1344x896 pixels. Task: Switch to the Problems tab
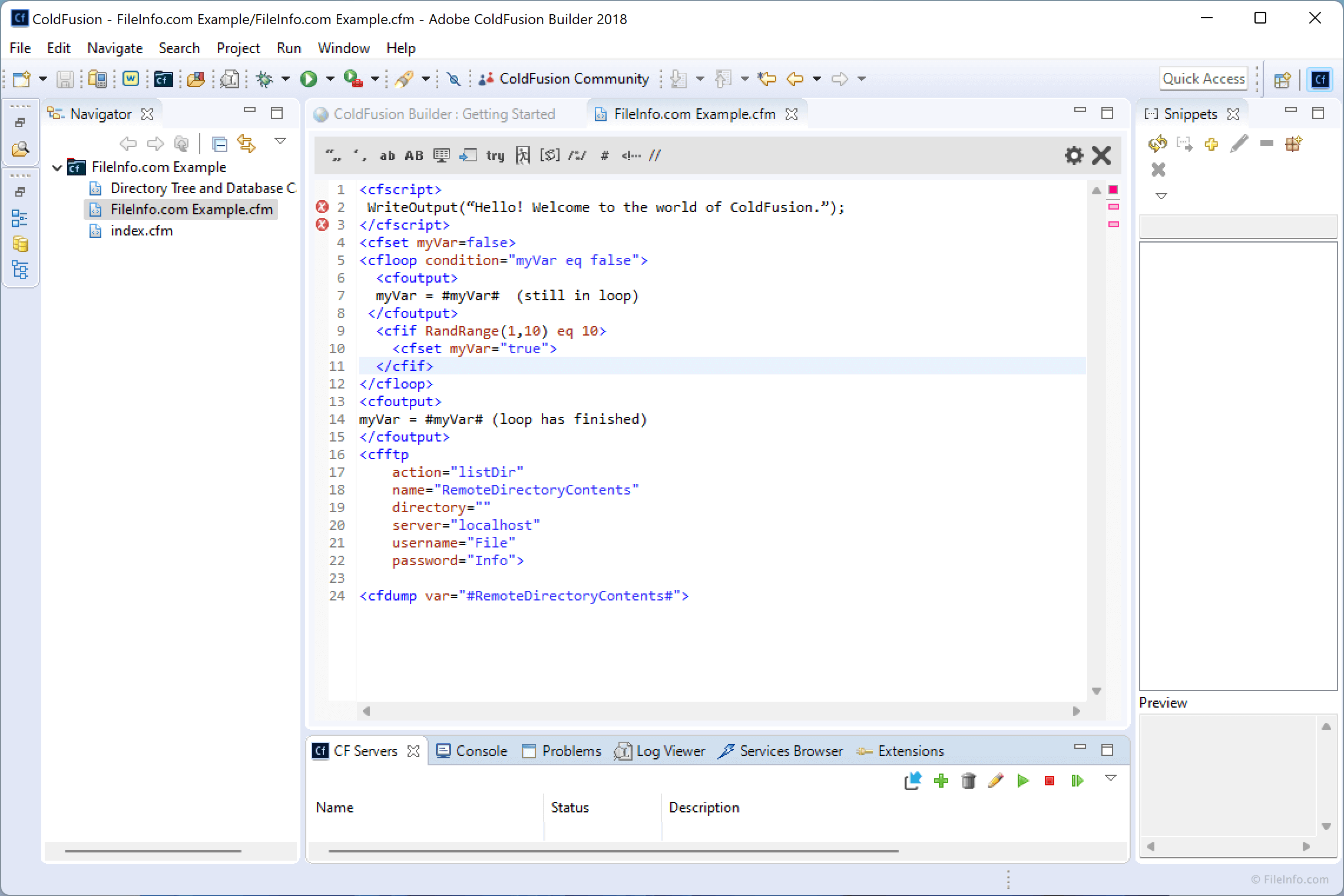click(x=562, y=751)
